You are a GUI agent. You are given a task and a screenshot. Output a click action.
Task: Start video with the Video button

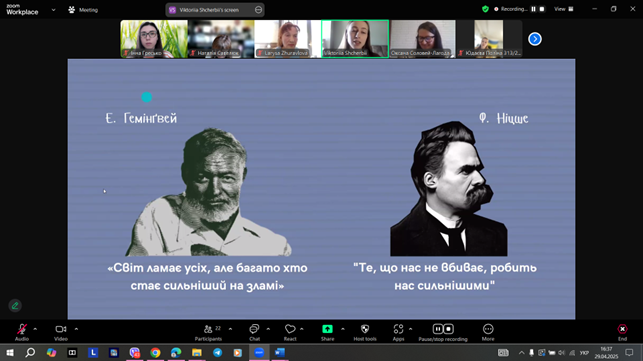click(61, 332)
